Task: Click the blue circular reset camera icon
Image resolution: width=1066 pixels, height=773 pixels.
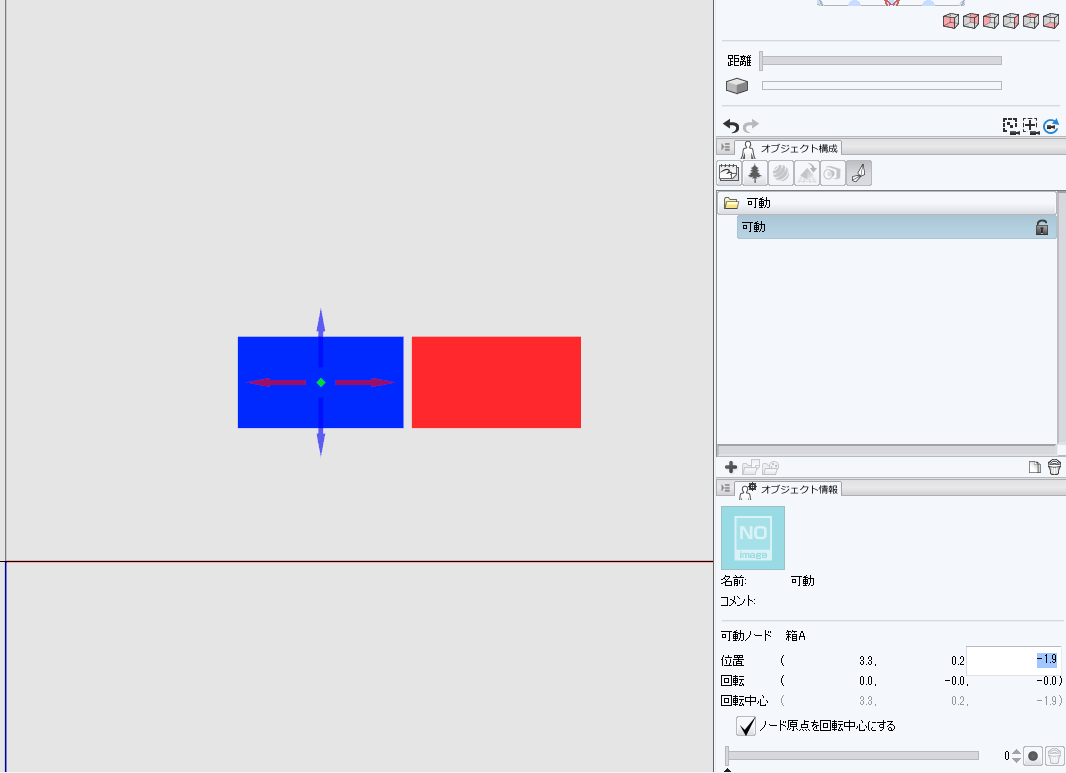Action: pos(1051,126)
